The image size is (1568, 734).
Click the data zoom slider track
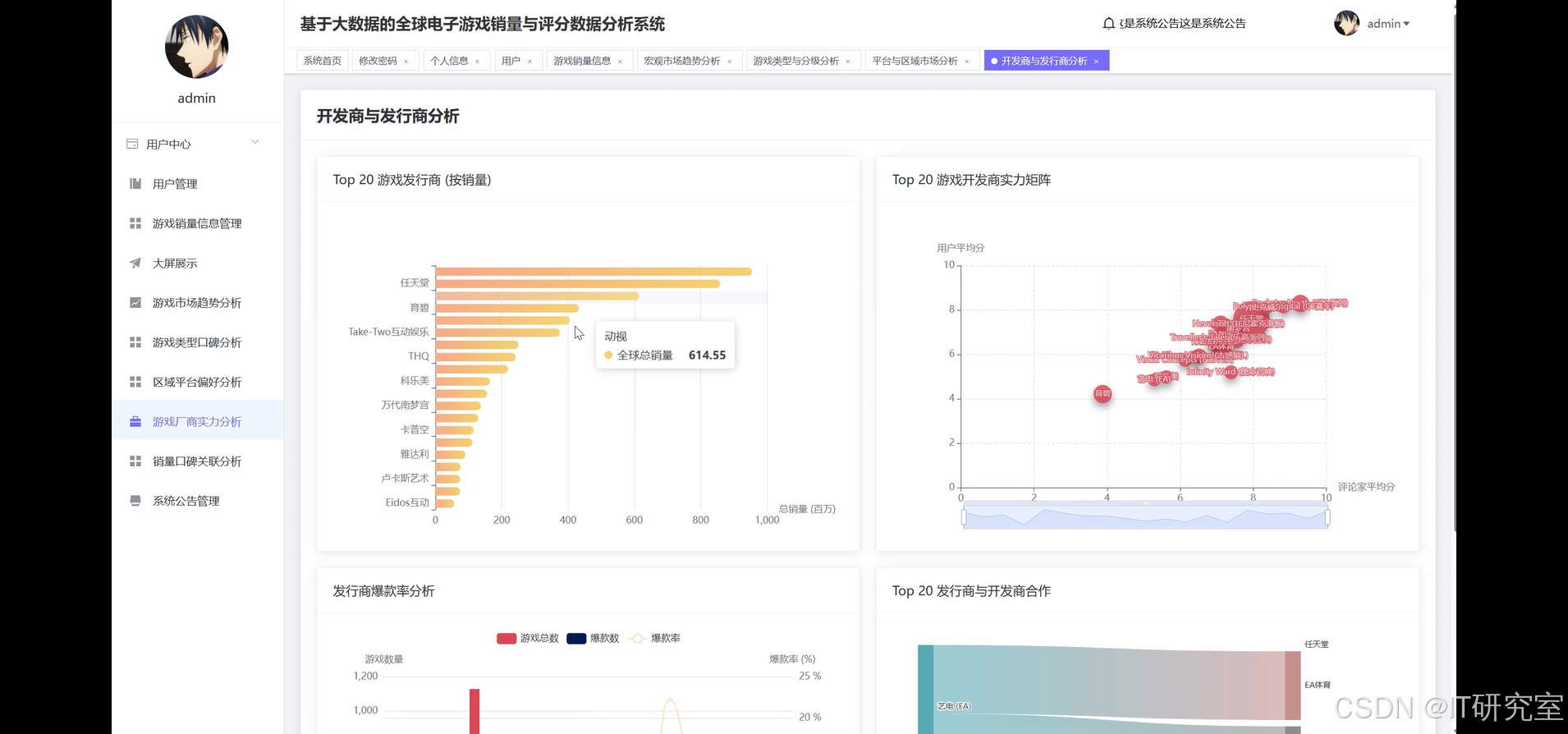pyautogui.click(x=1145, y=517)
